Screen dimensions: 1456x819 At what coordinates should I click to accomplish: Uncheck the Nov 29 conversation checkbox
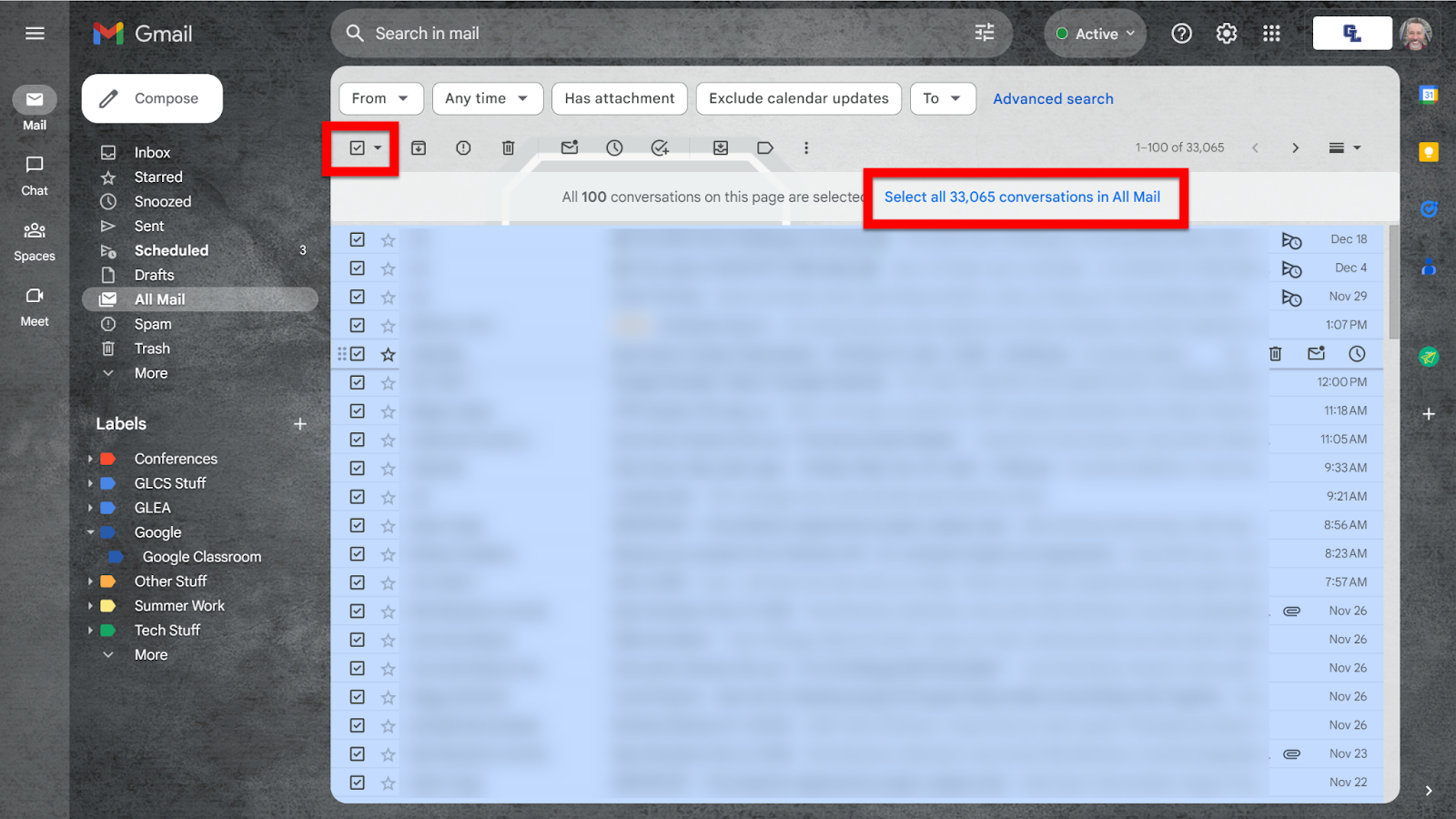click(x=358, y=297)
